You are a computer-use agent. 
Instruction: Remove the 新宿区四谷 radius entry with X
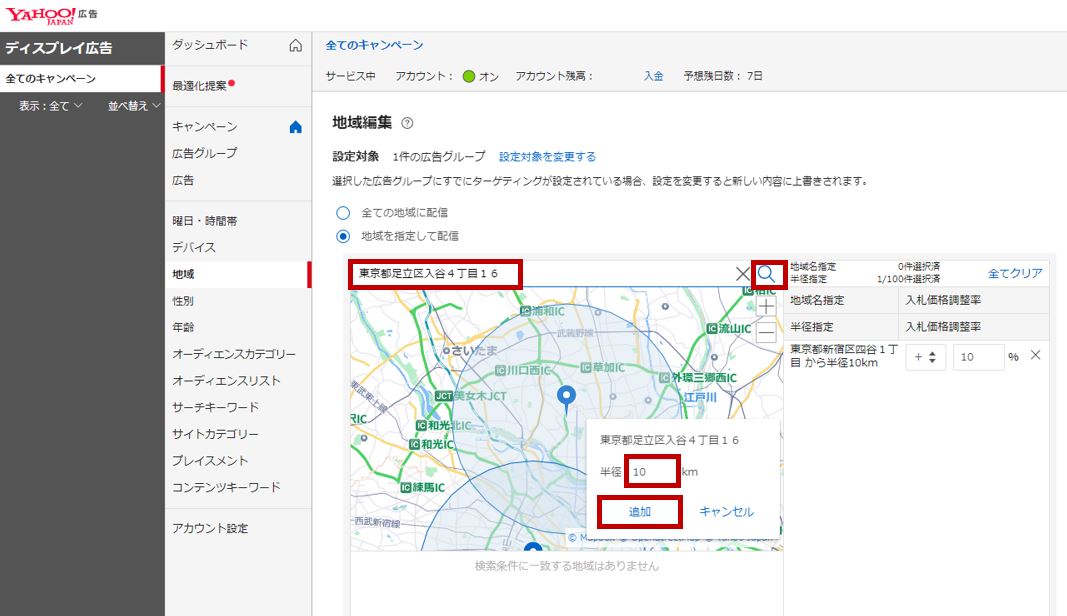(1035, 355)
